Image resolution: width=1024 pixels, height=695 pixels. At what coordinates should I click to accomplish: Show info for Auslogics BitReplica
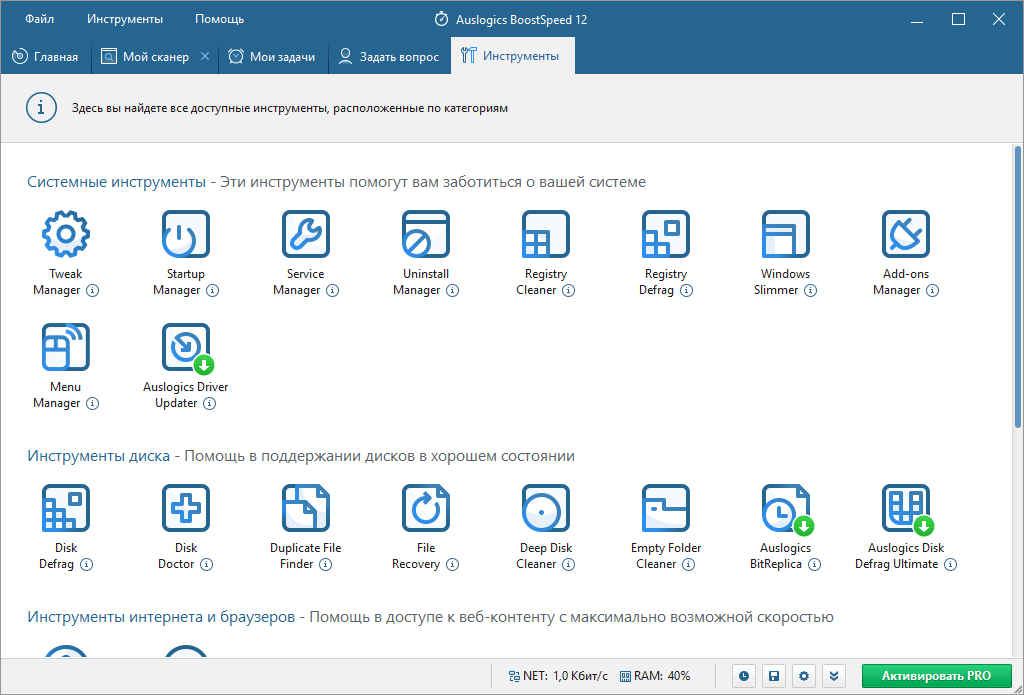click(814, 564)
